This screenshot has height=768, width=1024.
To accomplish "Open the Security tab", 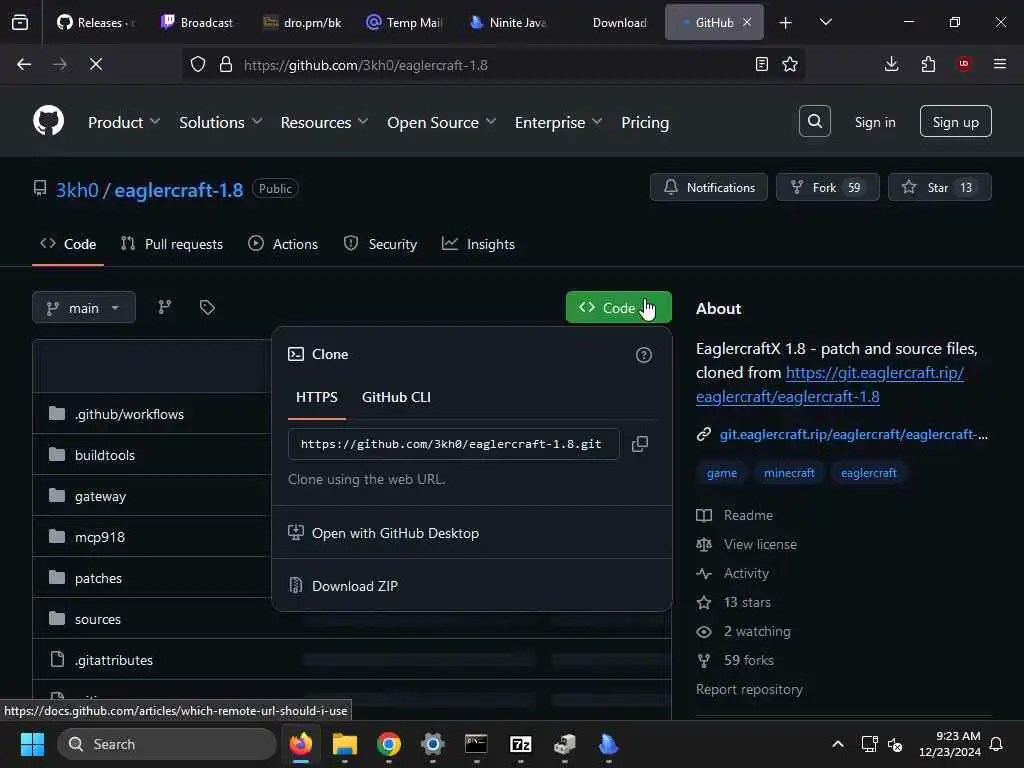I will tap(380, 244).
